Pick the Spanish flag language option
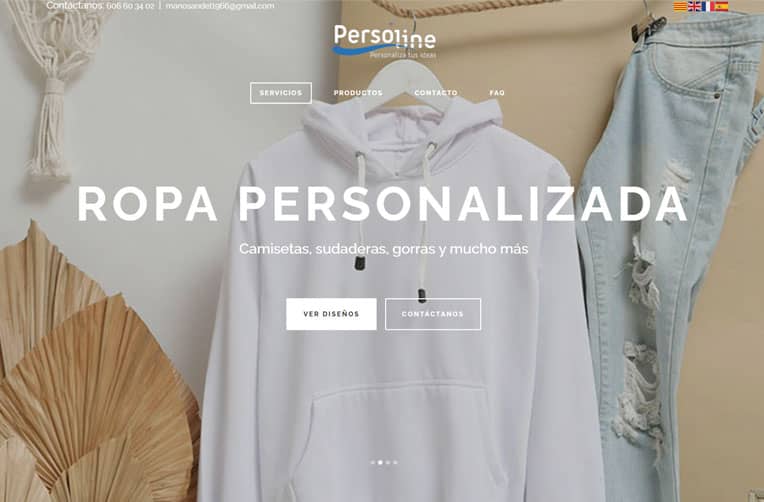 coord(722,6)
